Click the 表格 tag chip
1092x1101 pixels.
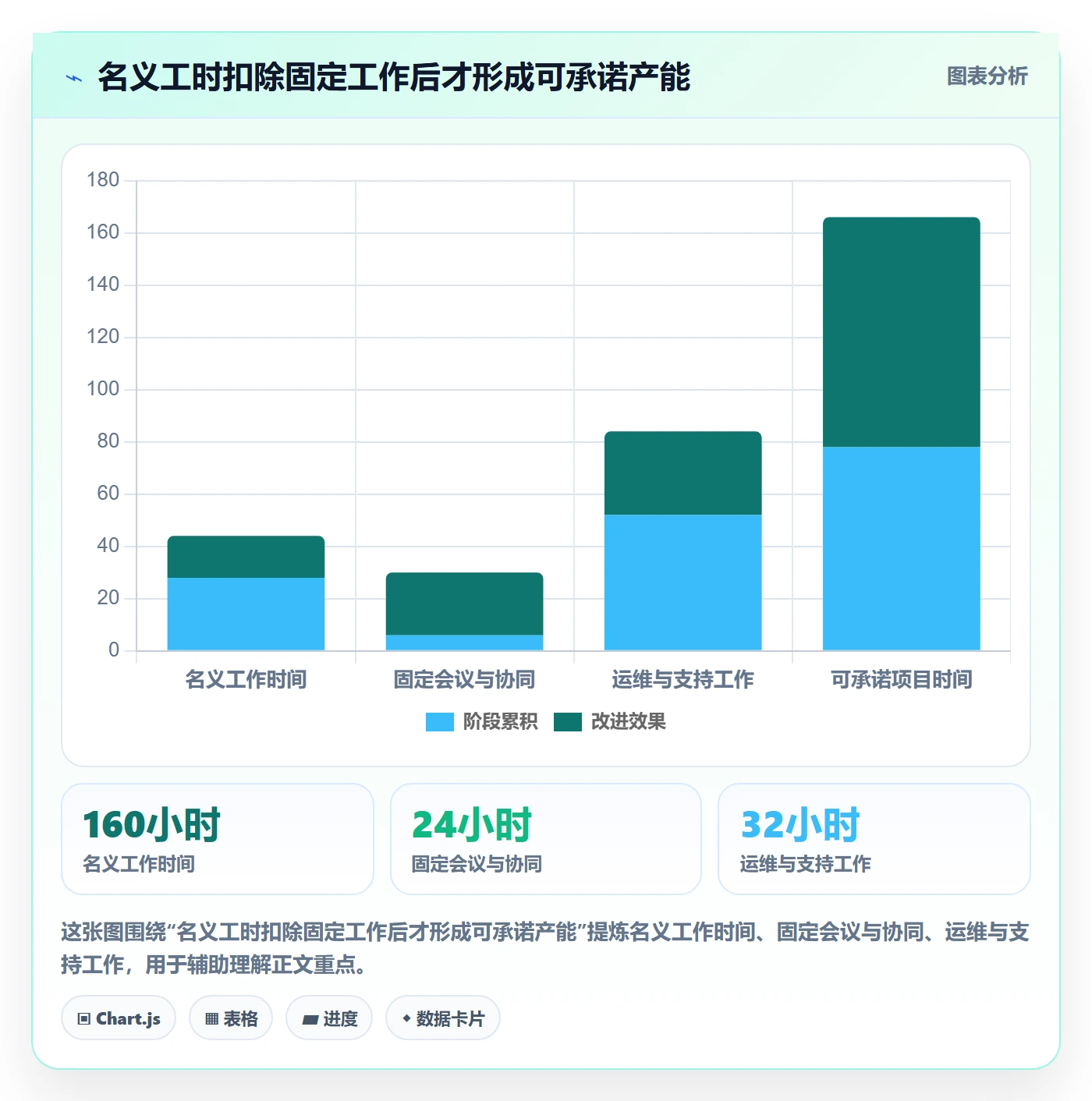click(x=231, y=1018)
